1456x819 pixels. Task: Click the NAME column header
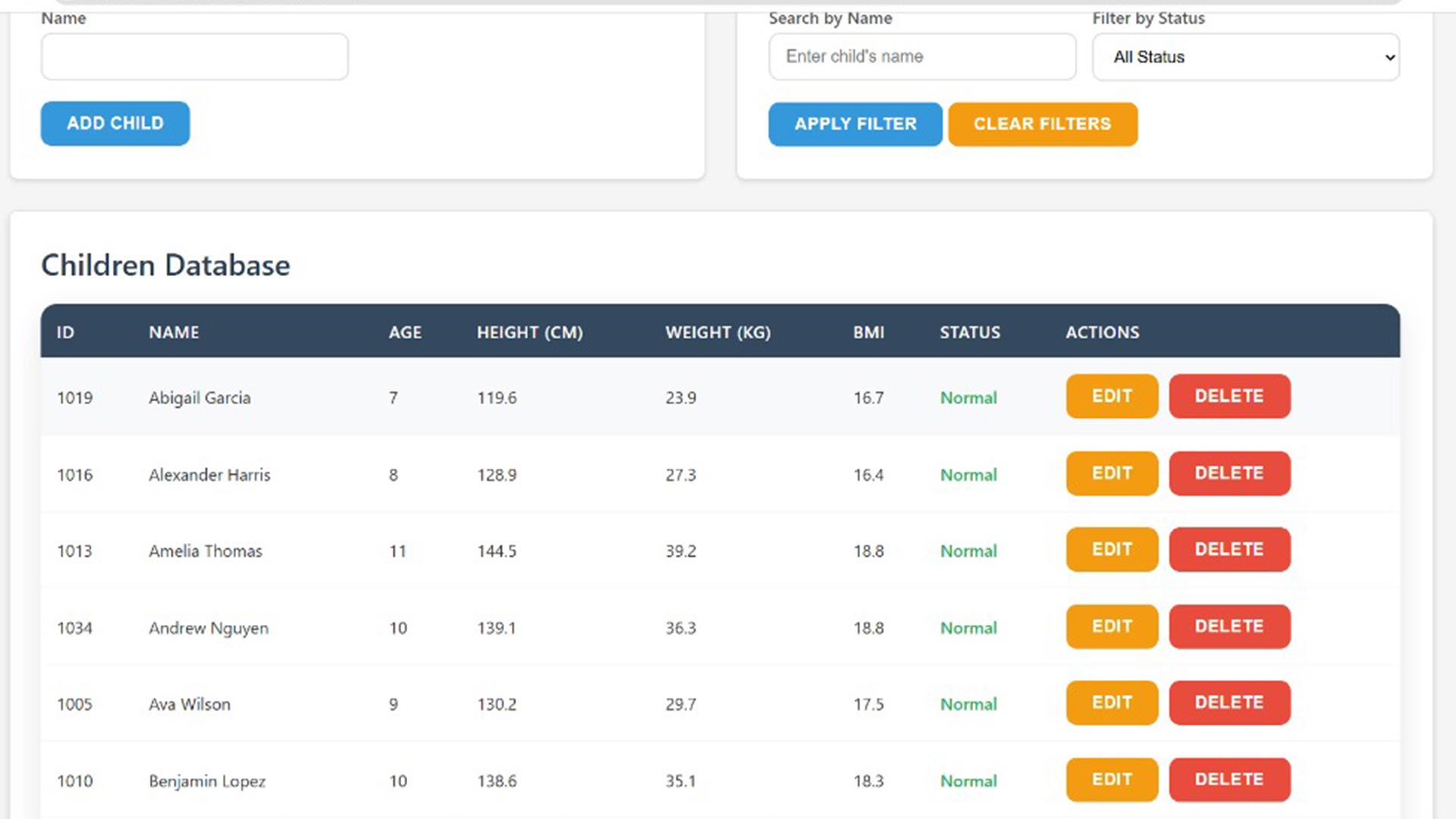174,332
